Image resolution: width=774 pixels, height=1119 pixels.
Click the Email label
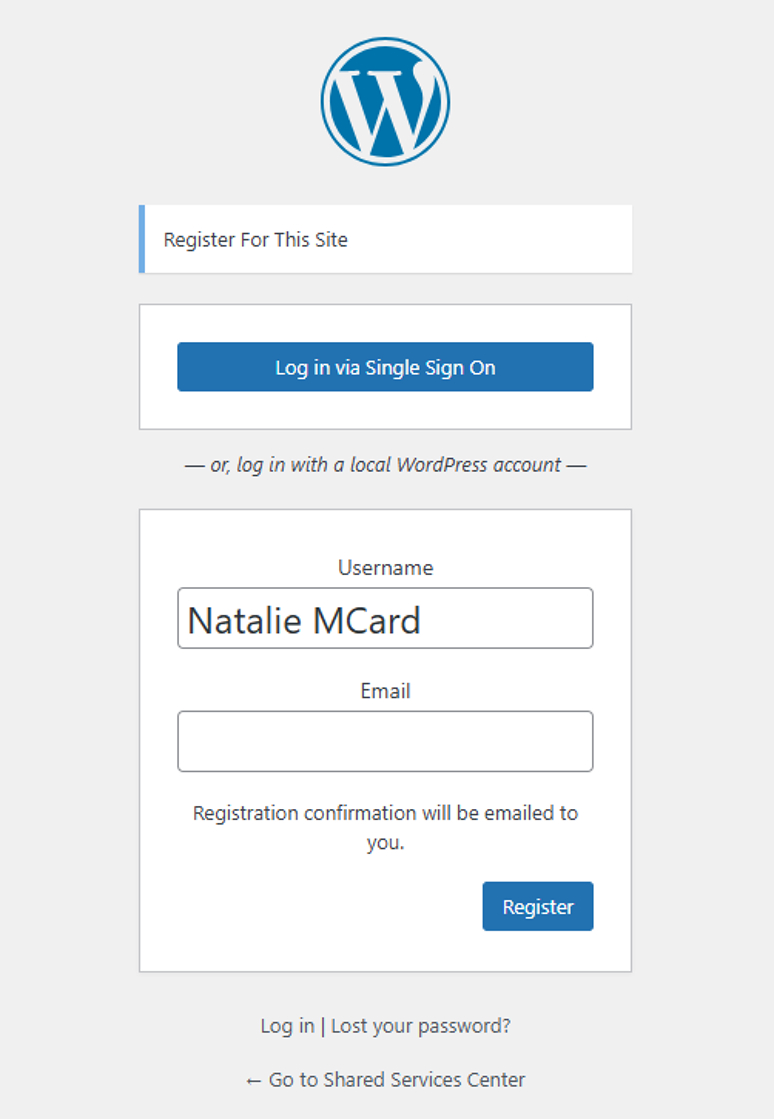[385, 691]
